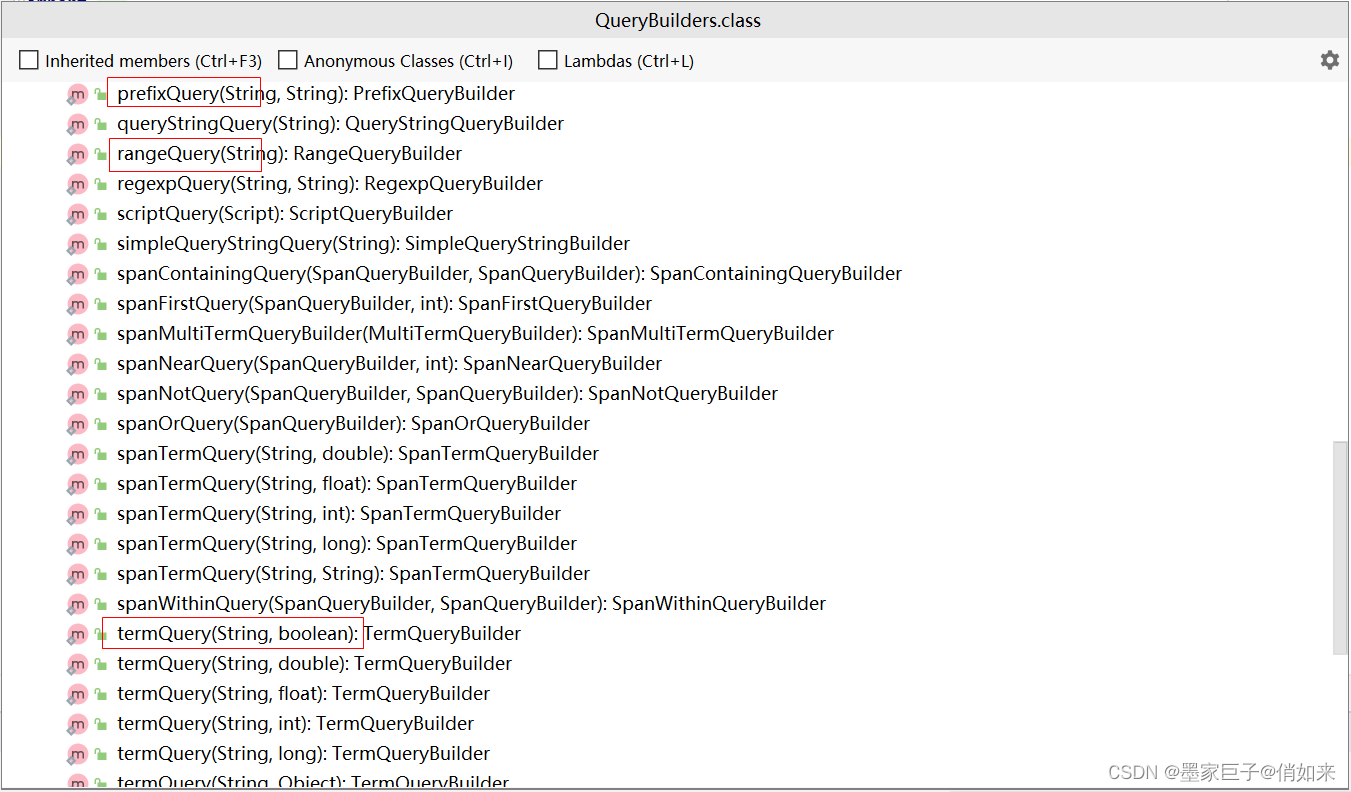Image resolution: width=1351 pixels, height=792 pixels.
Task: Click method icon beside termQuery(String, int)
Action: click(78, 725)
